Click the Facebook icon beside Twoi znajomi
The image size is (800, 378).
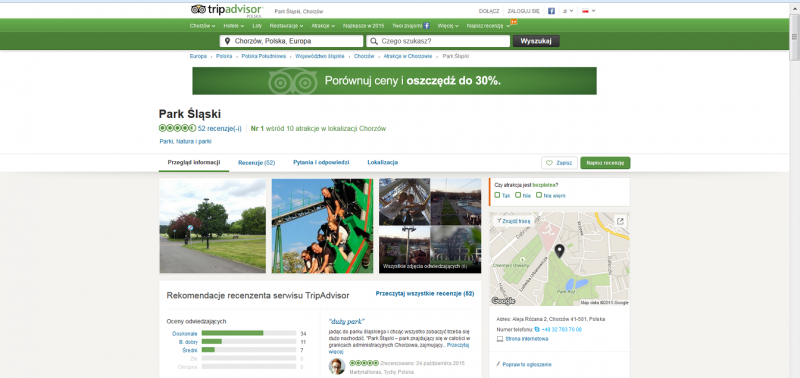(x=427, y=26)
